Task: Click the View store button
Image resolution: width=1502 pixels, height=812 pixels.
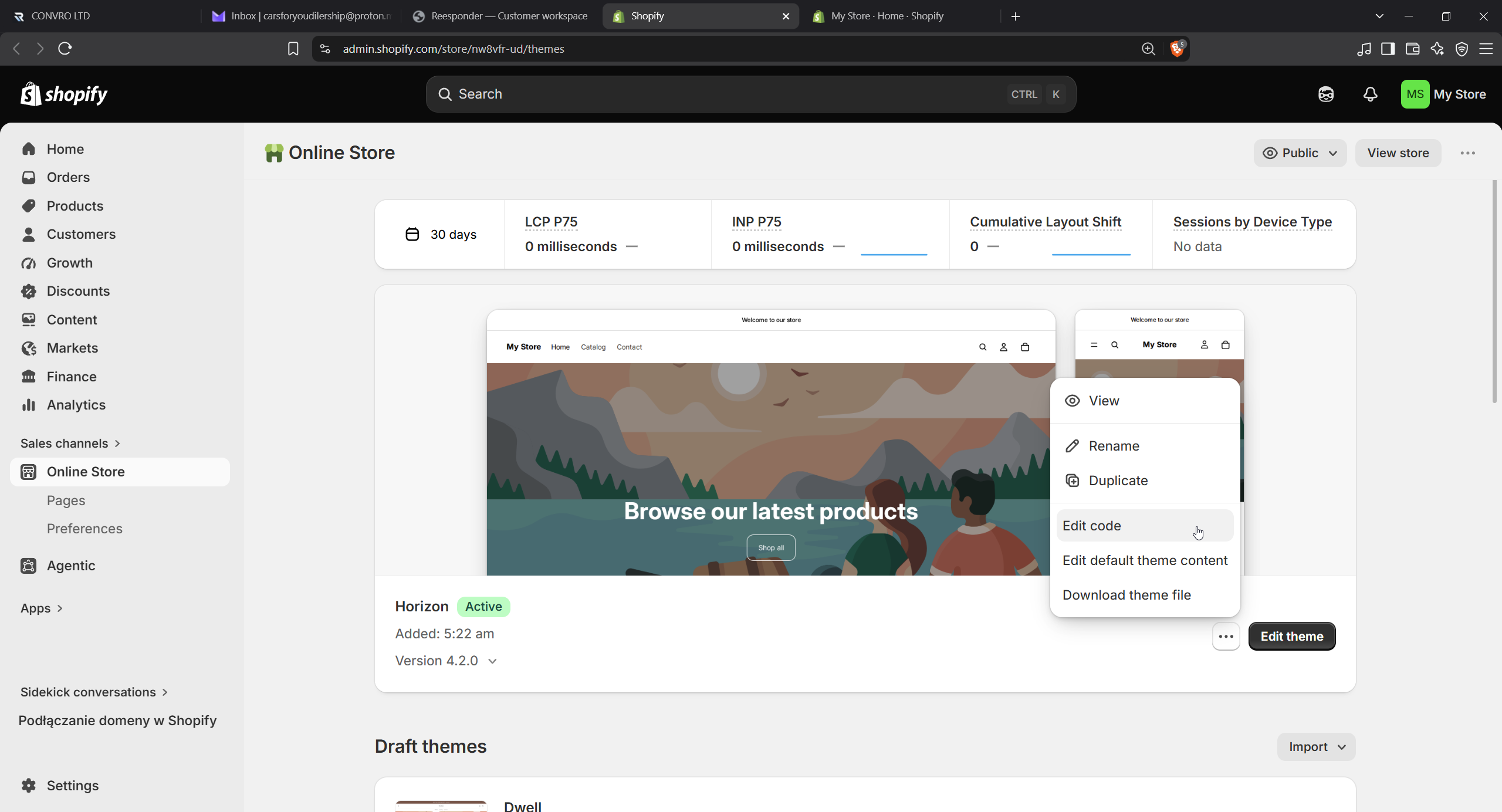Action: [x=1398, y=153]
